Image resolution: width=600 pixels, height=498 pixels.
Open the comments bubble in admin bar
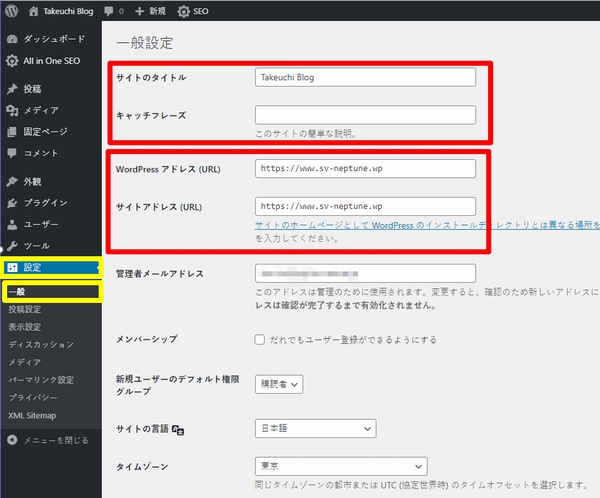[109, 11]
